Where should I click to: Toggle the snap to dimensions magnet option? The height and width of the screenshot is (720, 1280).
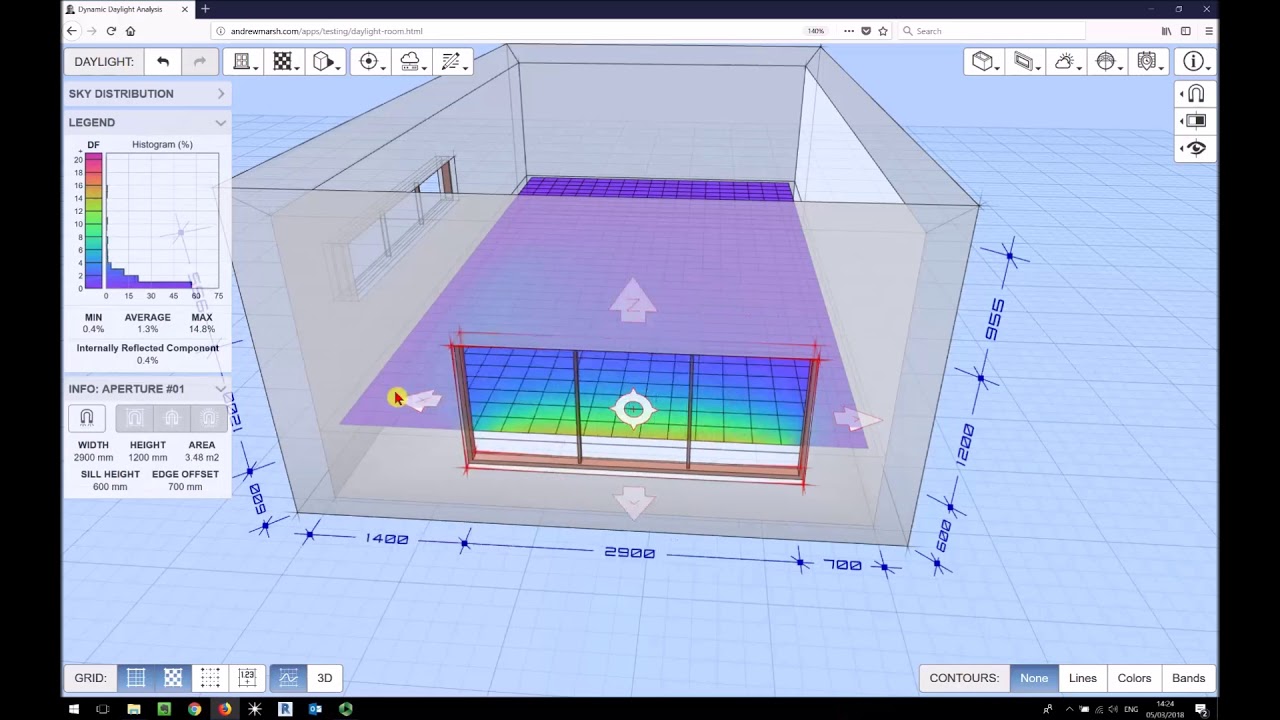(x=135, y=418)
